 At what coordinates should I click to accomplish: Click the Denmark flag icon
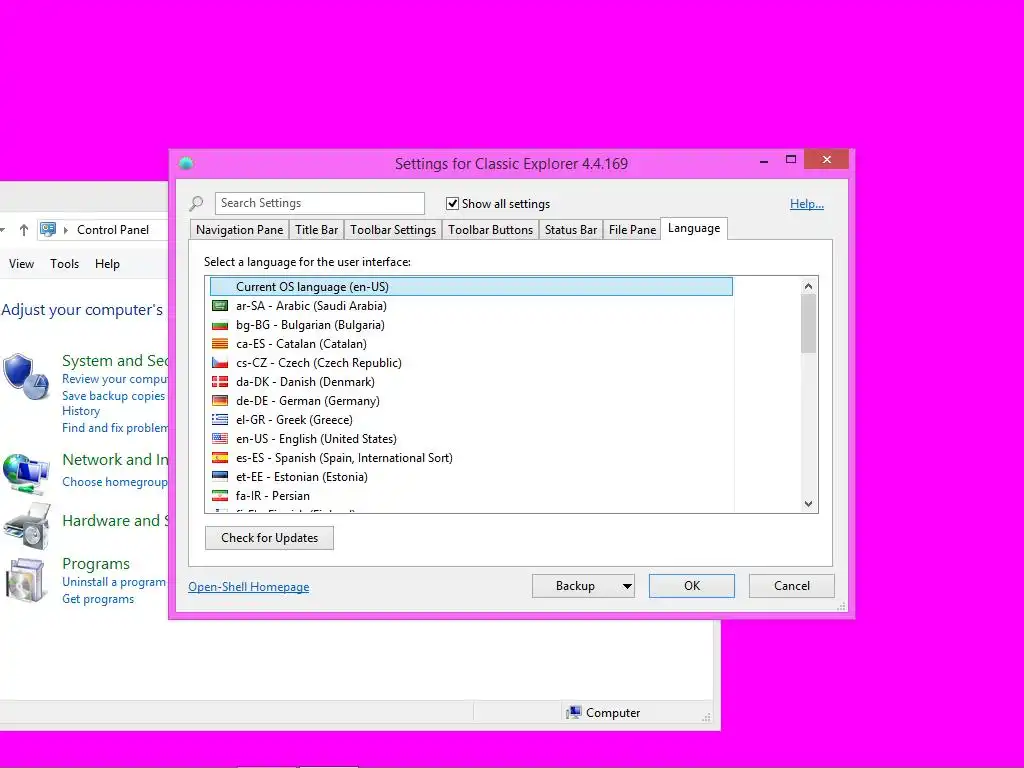(x=220, y=381)
